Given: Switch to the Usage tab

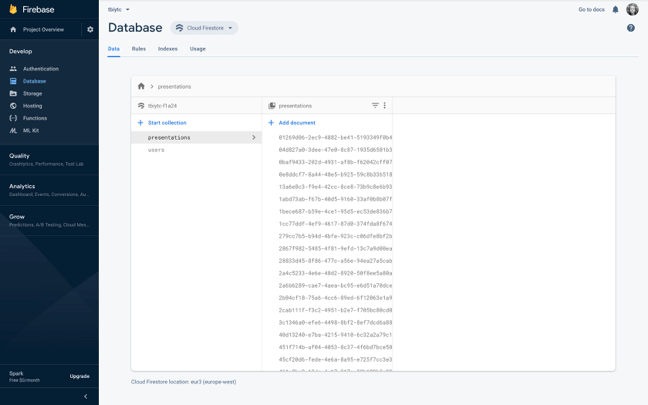Looking at the screenshot, I should point(198,49).
